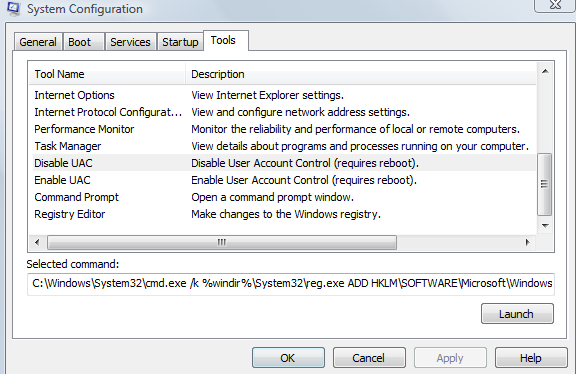Select Internet Protocol Configuration tool row
Viewport: 576px width, 374px height.
click(x=283, y=112)
